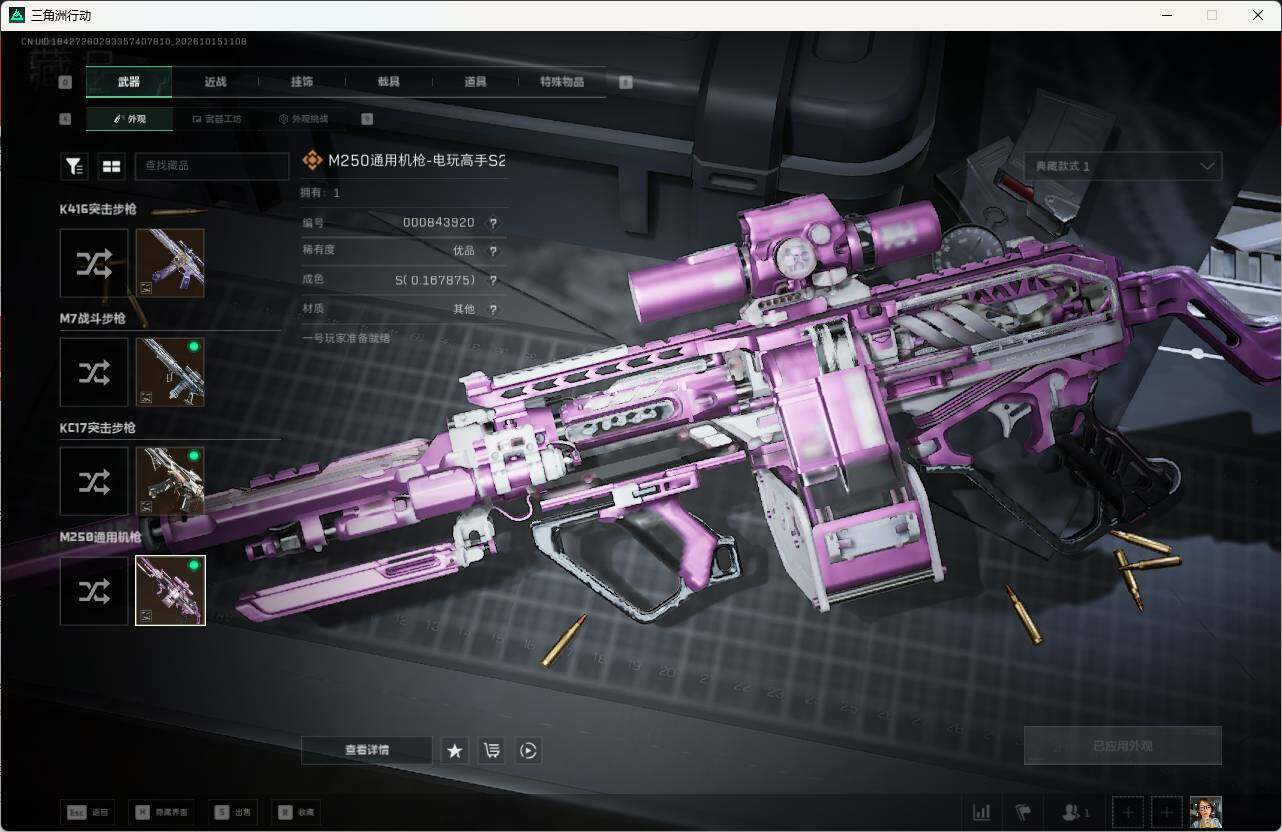Shuffle random skin for M250通用机枪
The image size is (1282, 832).
94,591
